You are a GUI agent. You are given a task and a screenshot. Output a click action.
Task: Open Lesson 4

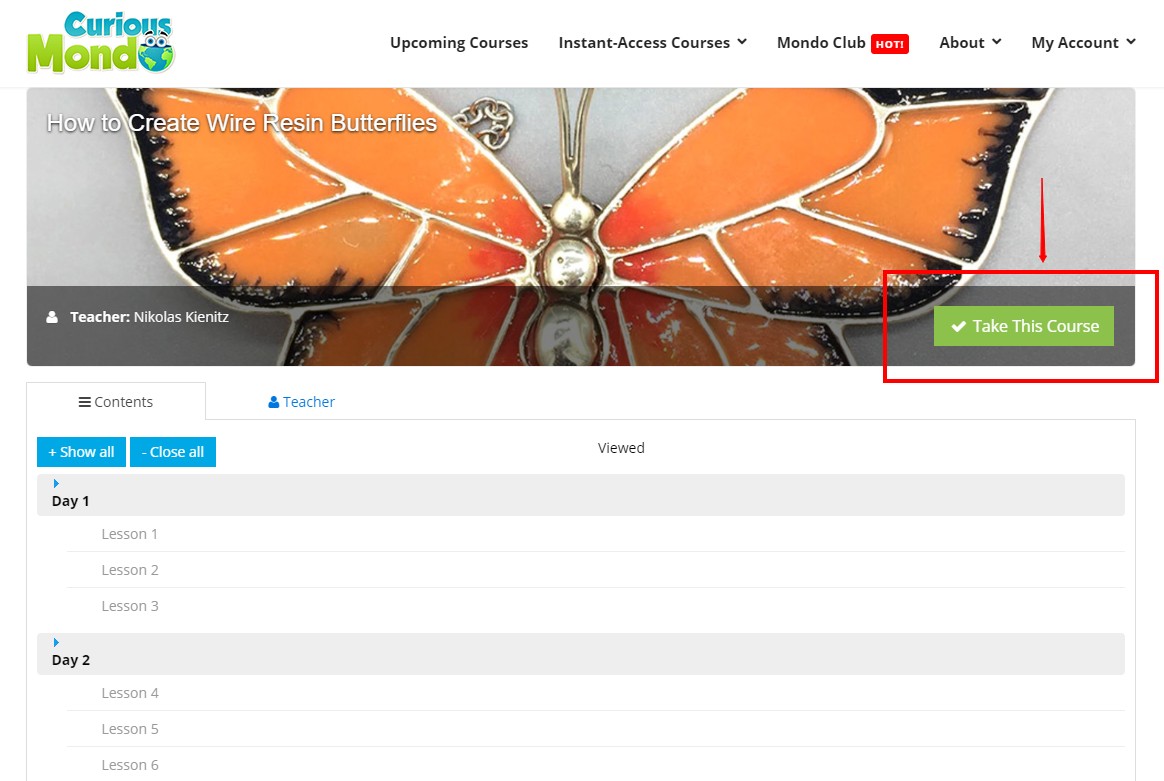pos(130,693)
